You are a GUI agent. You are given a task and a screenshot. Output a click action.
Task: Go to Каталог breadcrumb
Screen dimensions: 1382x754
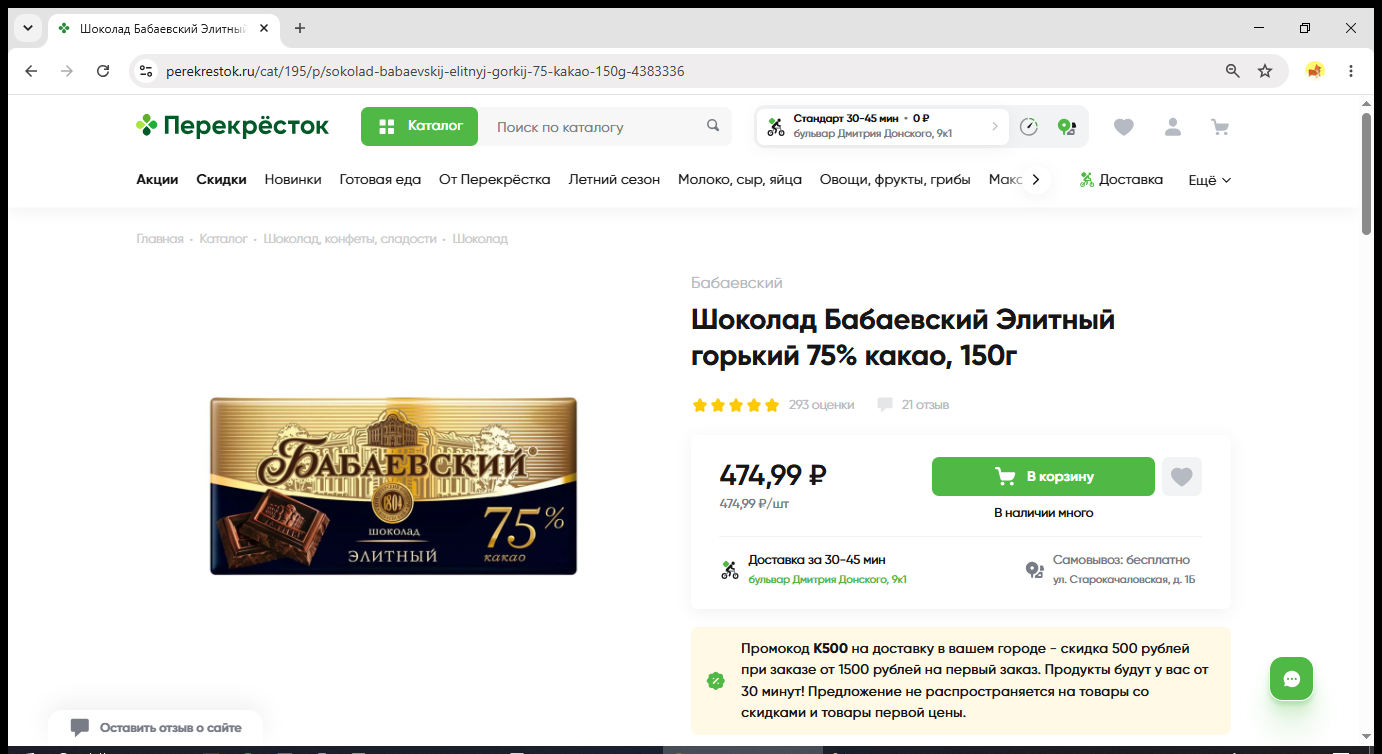[x=223, y=239]
